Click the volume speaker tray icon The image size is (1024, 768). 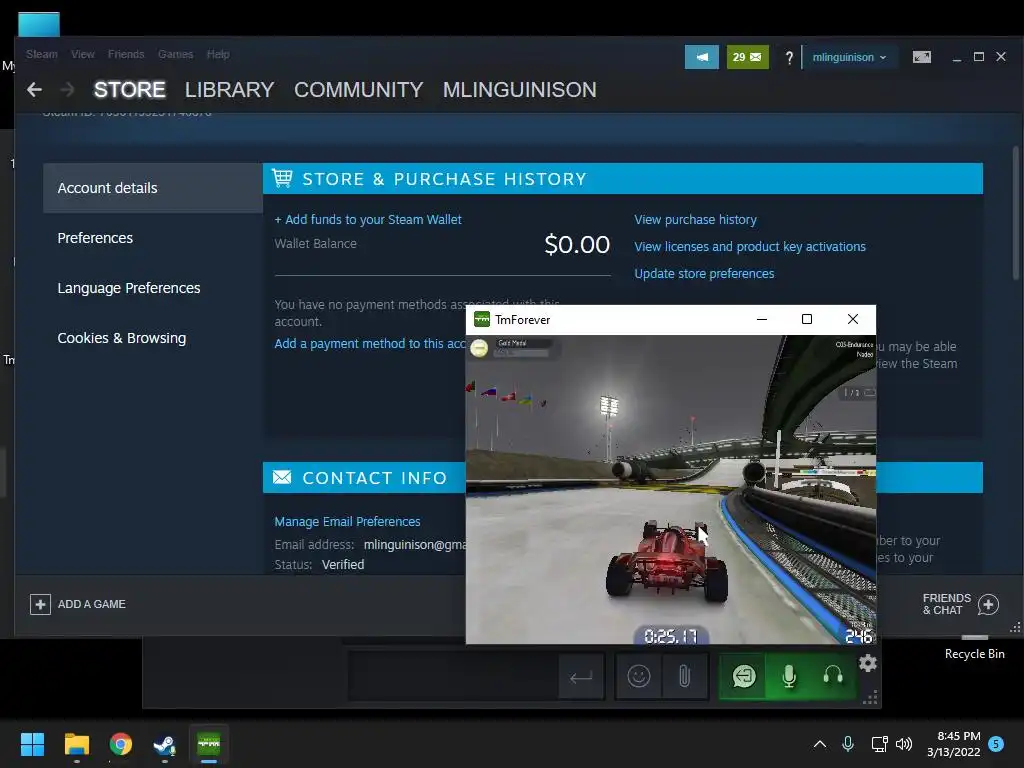point(904,744)
